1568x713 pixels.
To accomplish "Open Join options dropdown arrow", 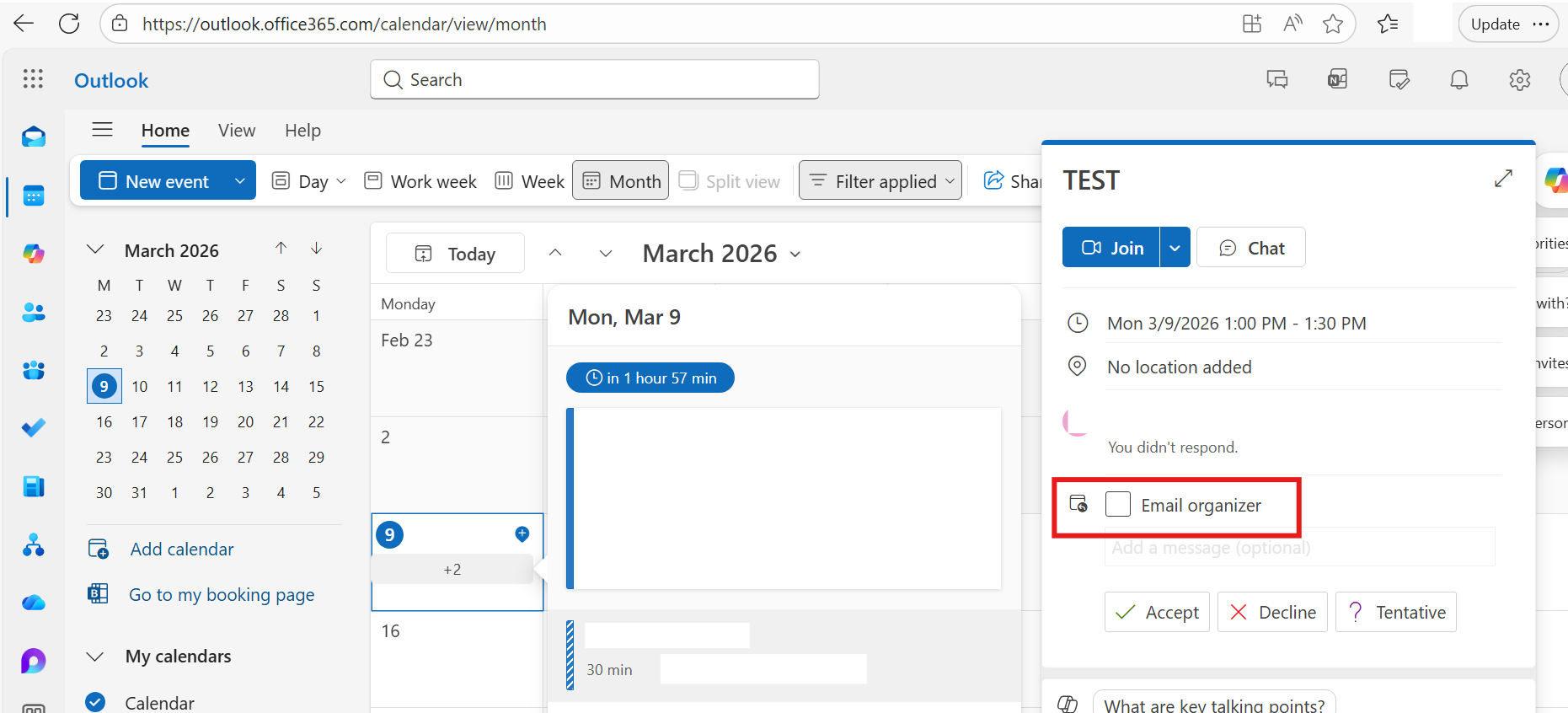I will tap(1175, 247).
